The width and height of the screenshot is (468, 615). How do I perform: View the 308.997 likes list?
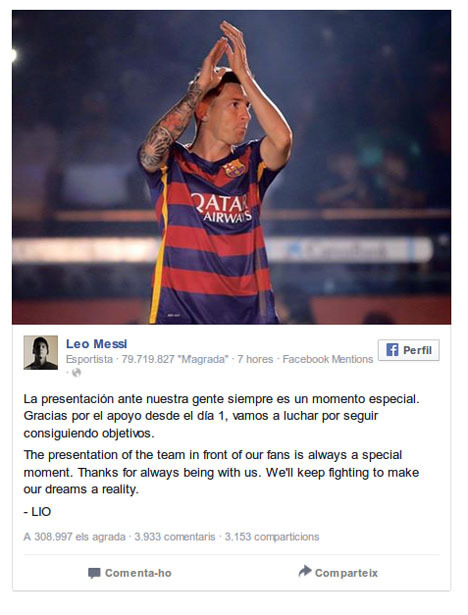pos(75,537)
